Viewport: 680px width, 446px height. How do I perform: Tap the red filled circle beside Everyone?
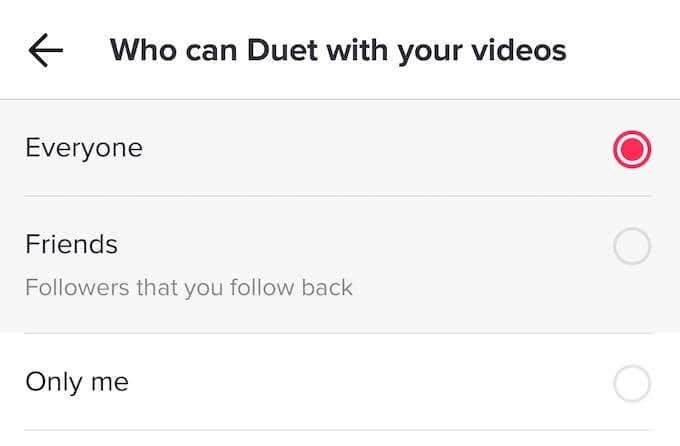coord(632,150)
